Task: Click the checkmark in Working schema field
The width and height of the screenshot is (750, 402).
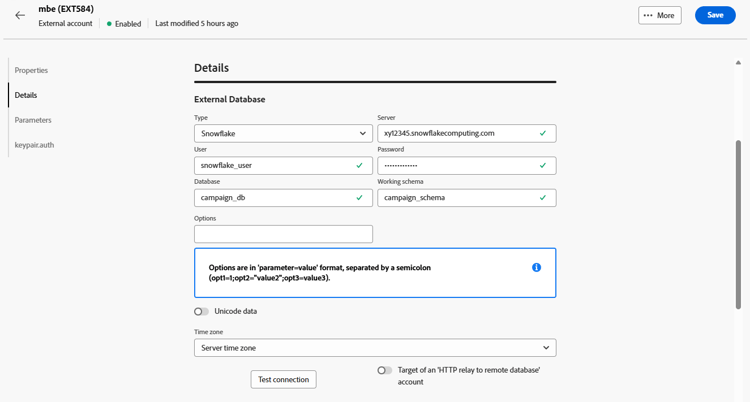Action: [543, 198]
